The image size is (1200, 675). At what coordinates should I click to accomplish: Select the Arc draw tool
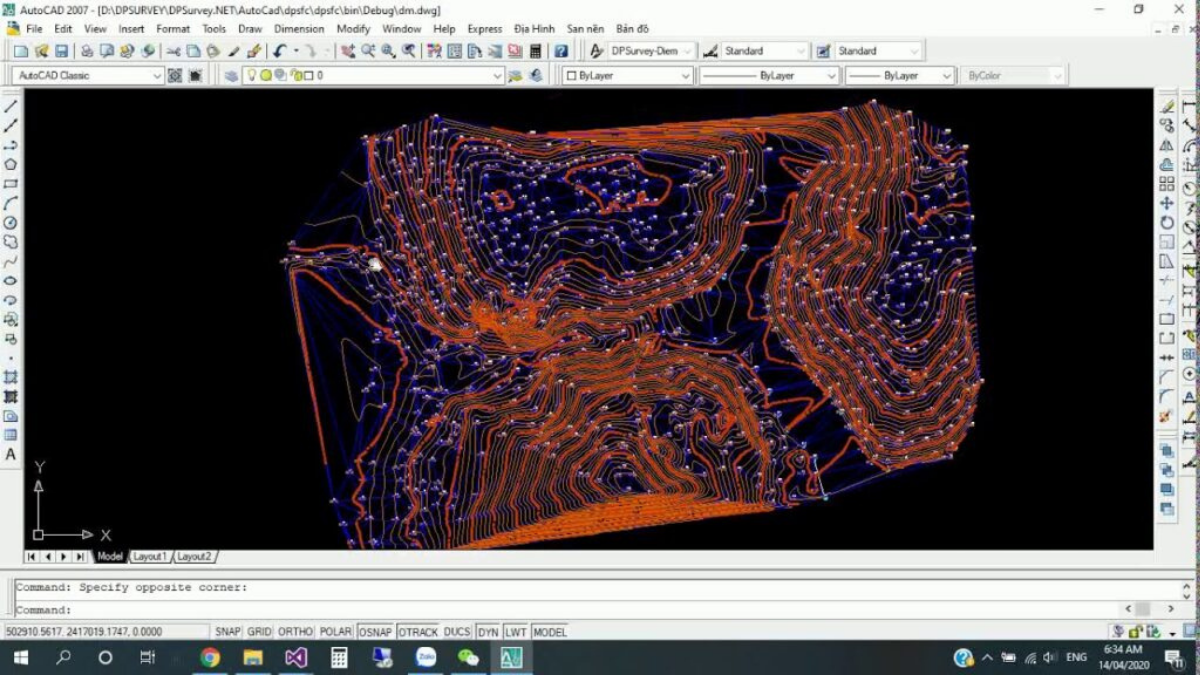[11, 203]
